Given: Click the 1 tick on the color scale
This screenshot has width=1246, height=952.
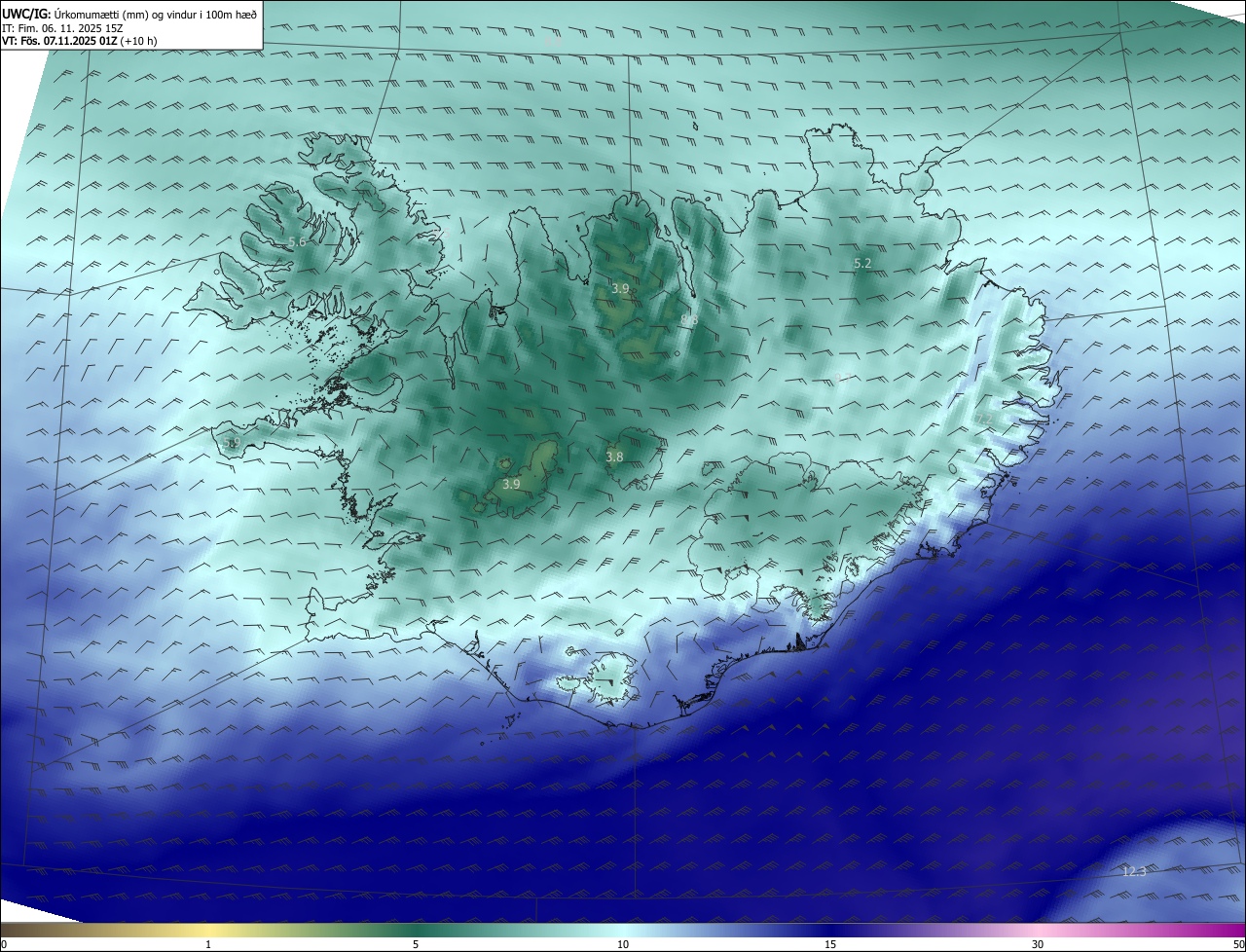Looking at the screenshot, I should [x=208, y=944].
